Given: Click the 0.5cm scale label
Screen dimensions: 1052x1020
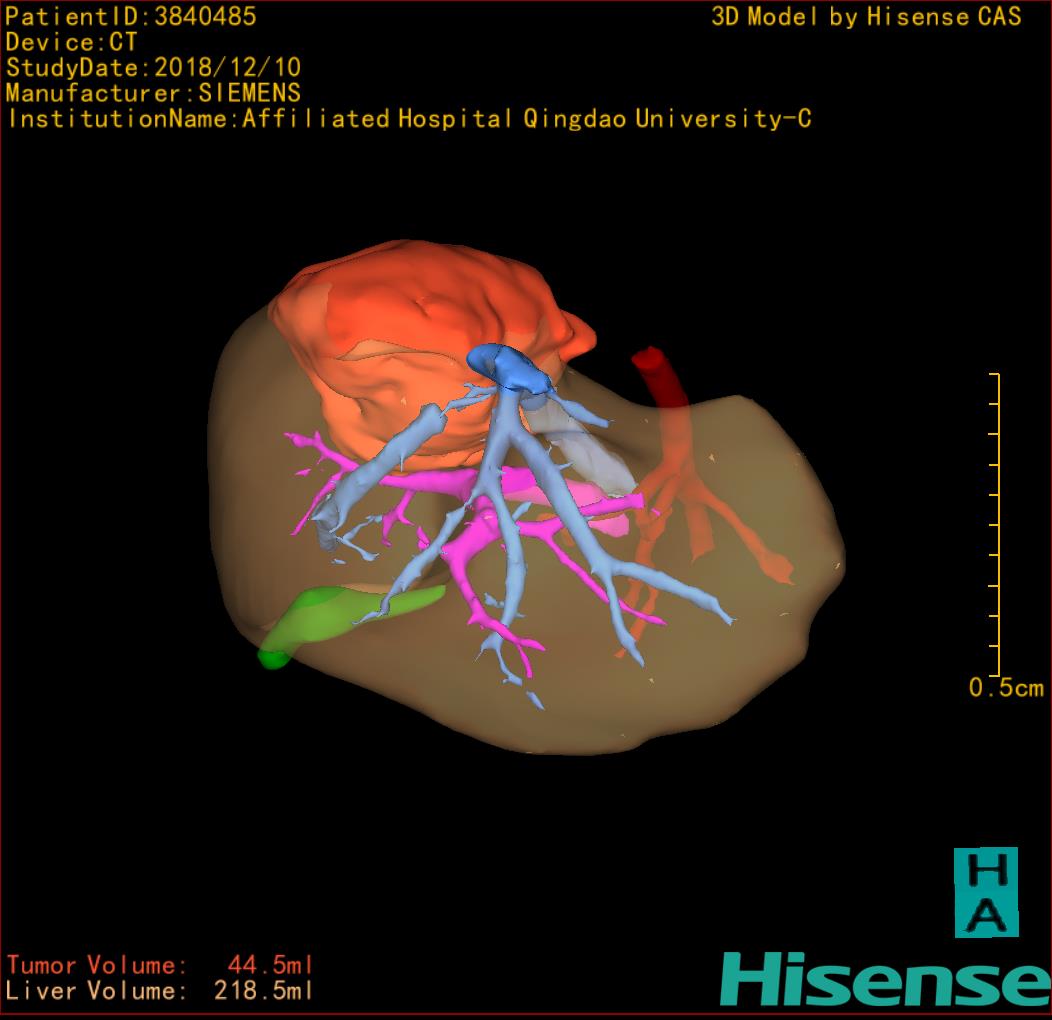Looking at the screenshot, I should 1005,688.
